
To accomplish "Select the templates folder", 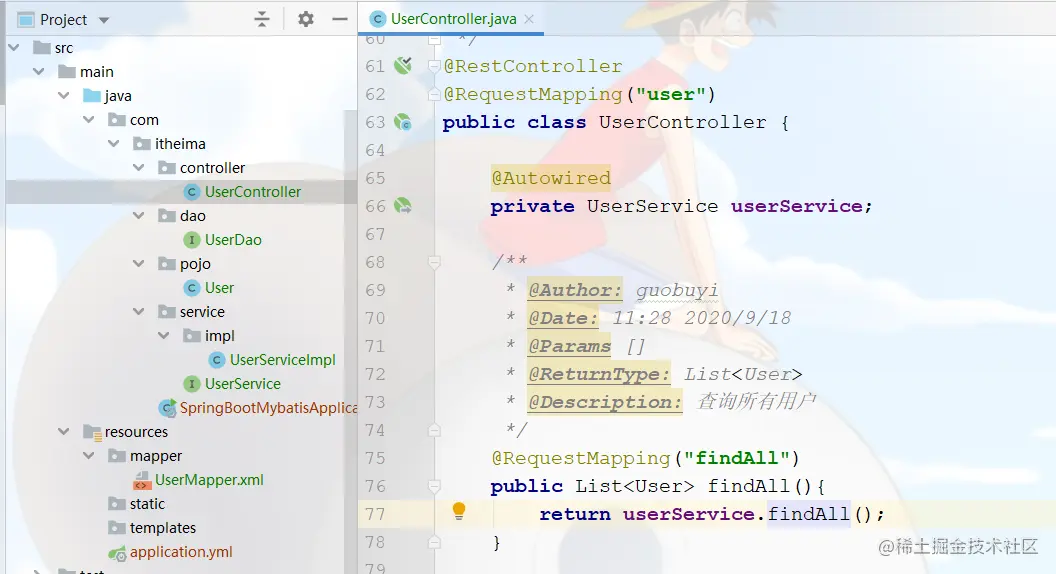I will pos(162,528).
